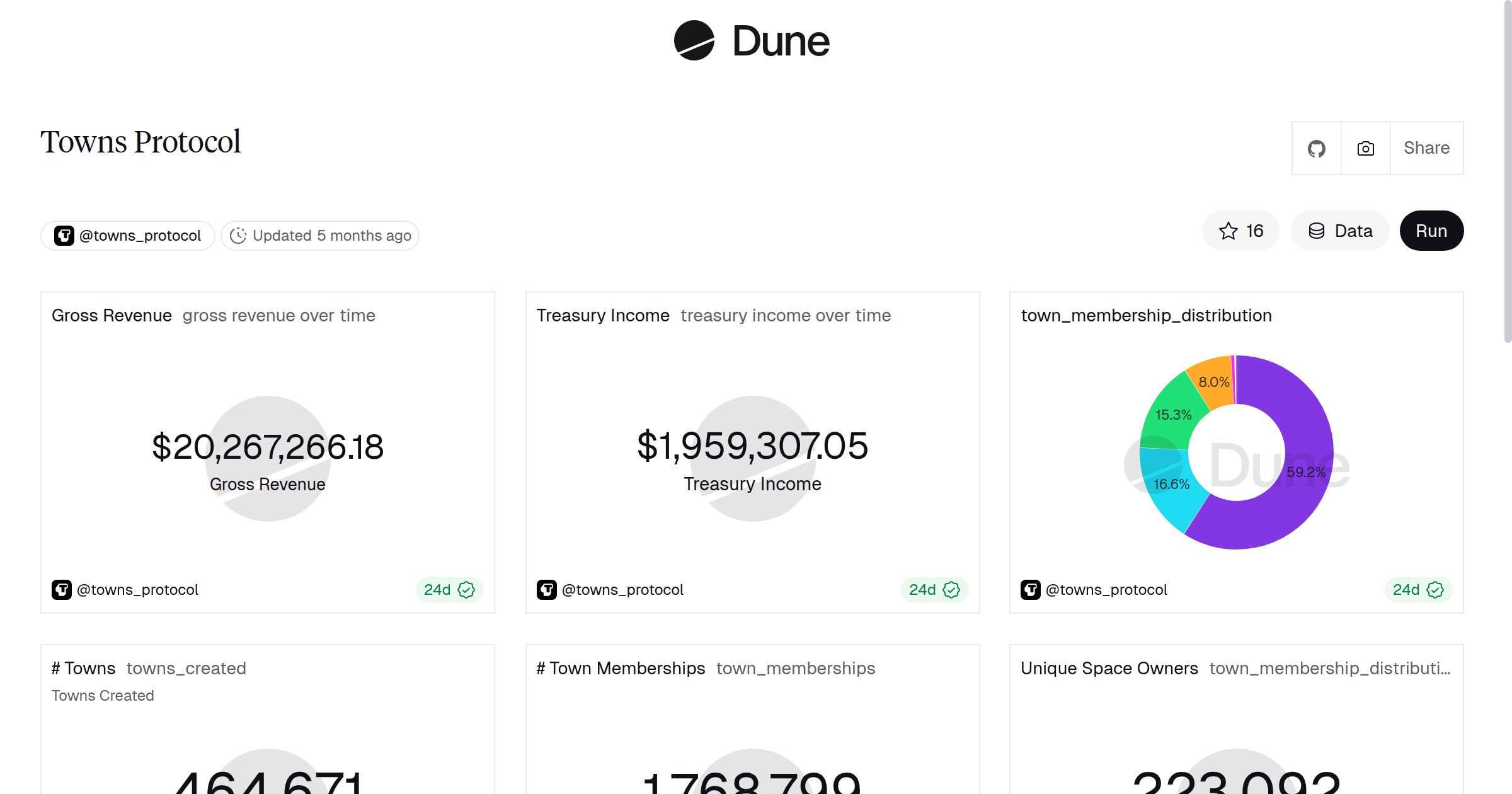This screenshot has width=1512, height=794.
Task: Toggle the 24d badge on the membership distribution chart
Action: (1417, 589)
